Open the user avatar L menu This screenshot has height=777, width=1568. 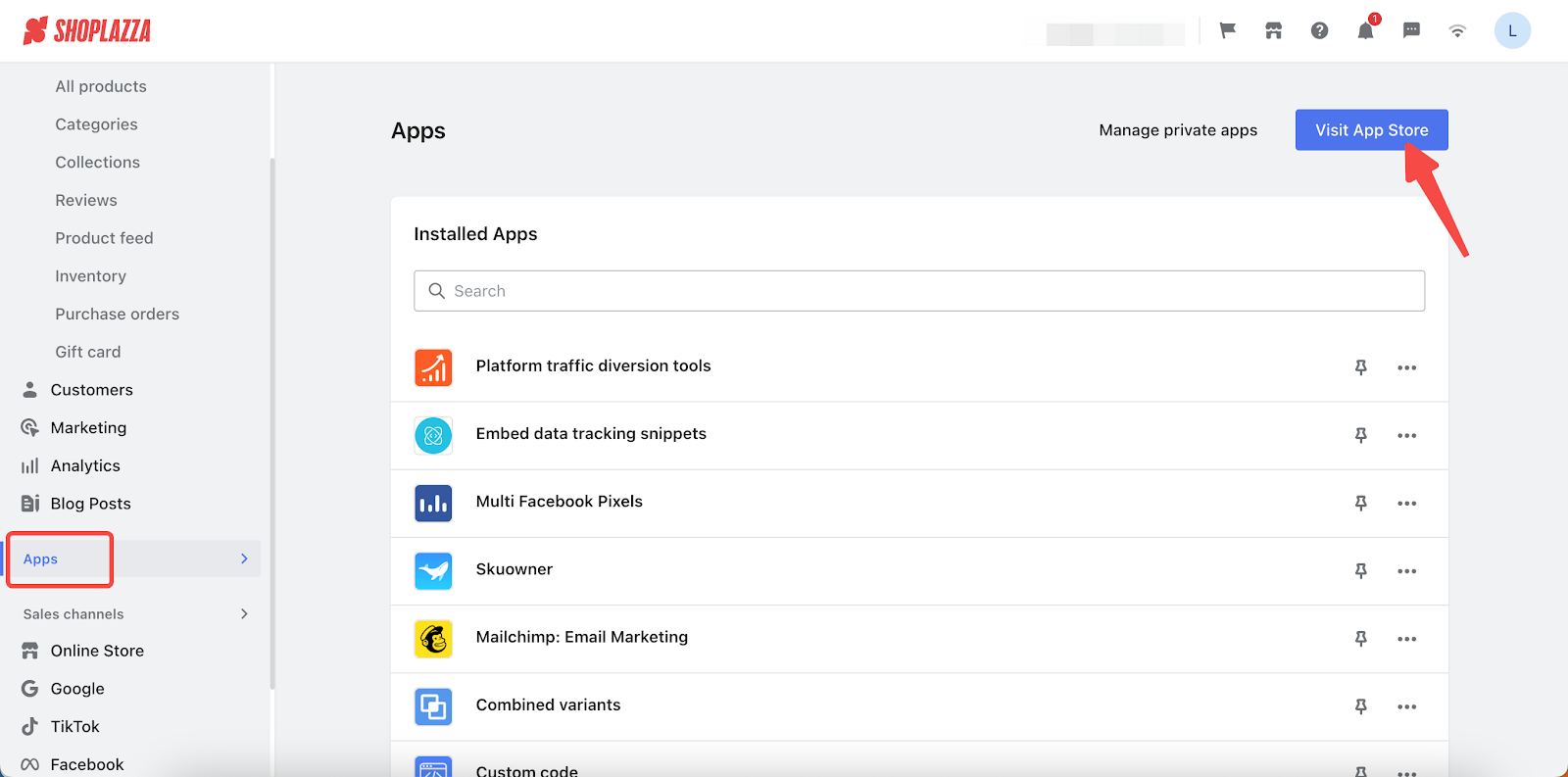[x=1512, y=30]
